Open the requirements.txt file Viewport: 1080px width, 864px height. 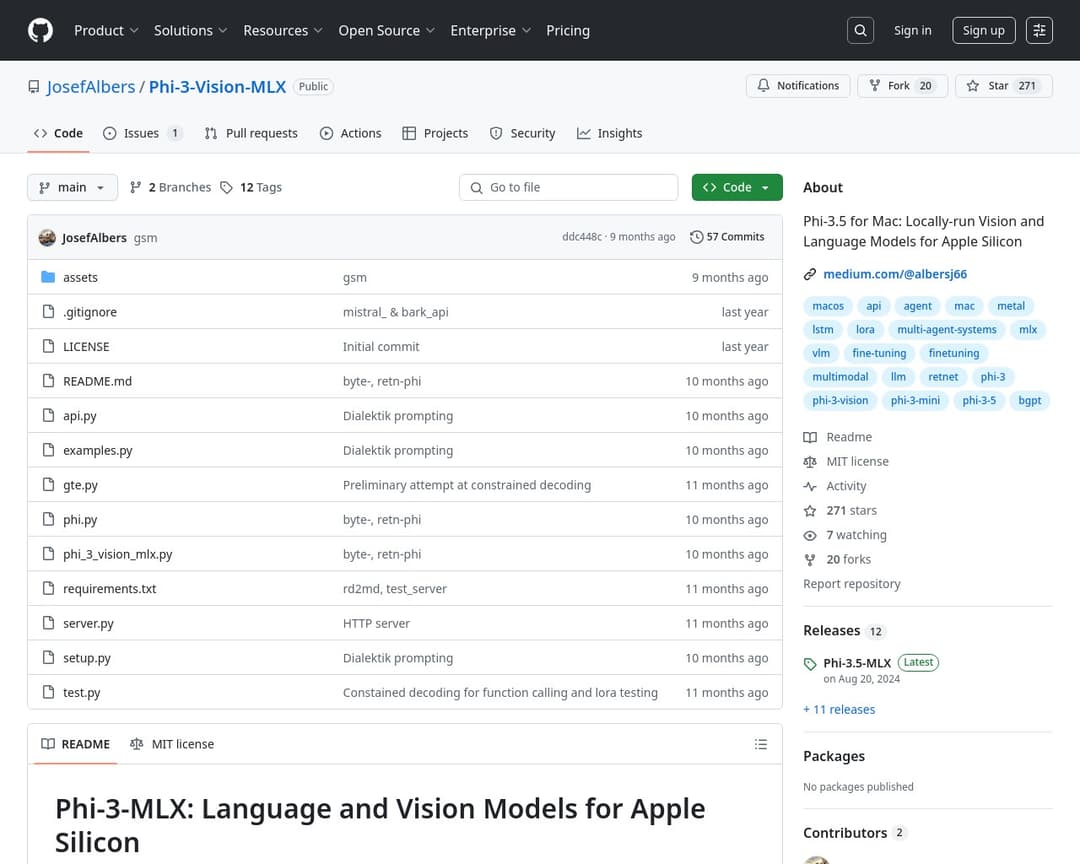[x=110, y=588]
